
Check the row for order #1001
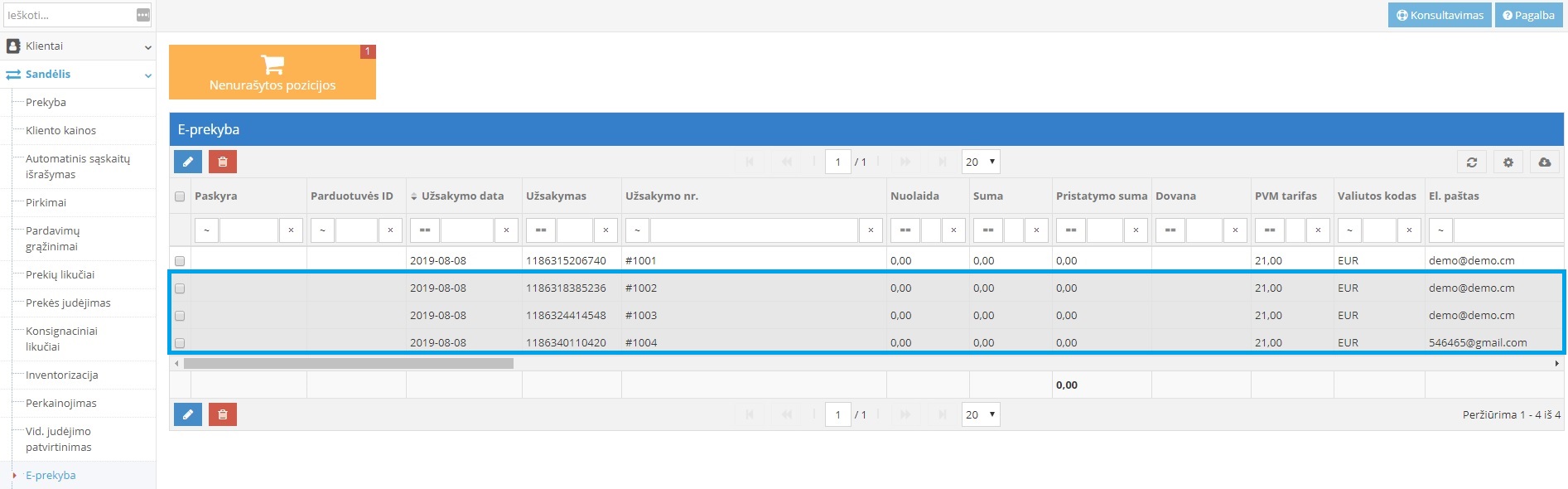(x=180, y=261)
